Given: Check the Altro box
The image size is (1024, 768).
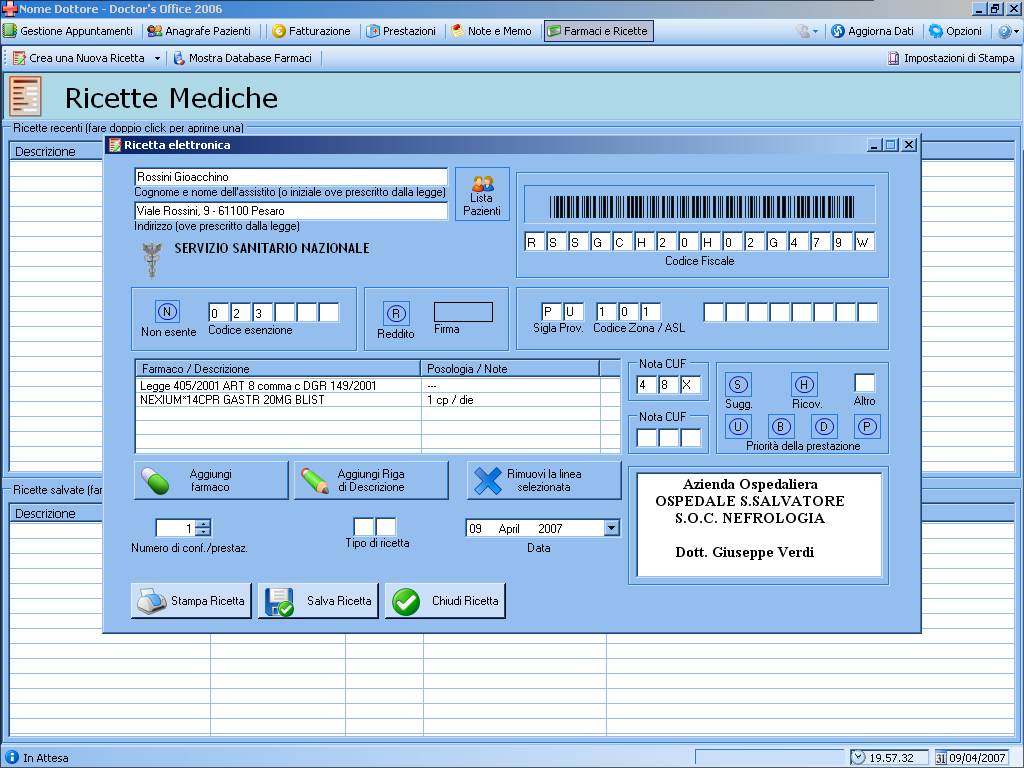Looking at the screenshot, I should [865, 383].
